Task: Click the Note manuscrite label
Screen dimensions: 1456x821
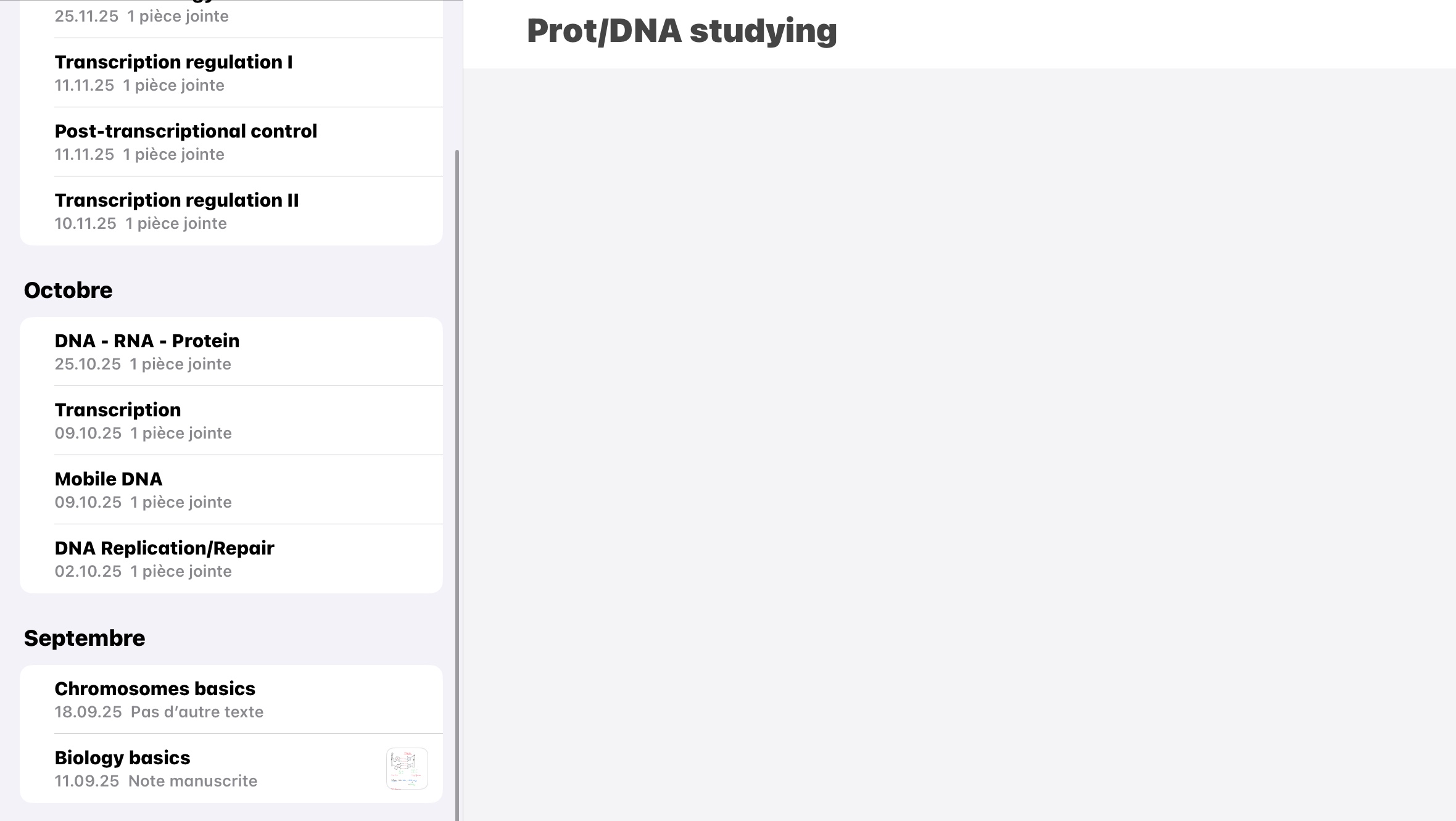Action: (x=192, y=782)
